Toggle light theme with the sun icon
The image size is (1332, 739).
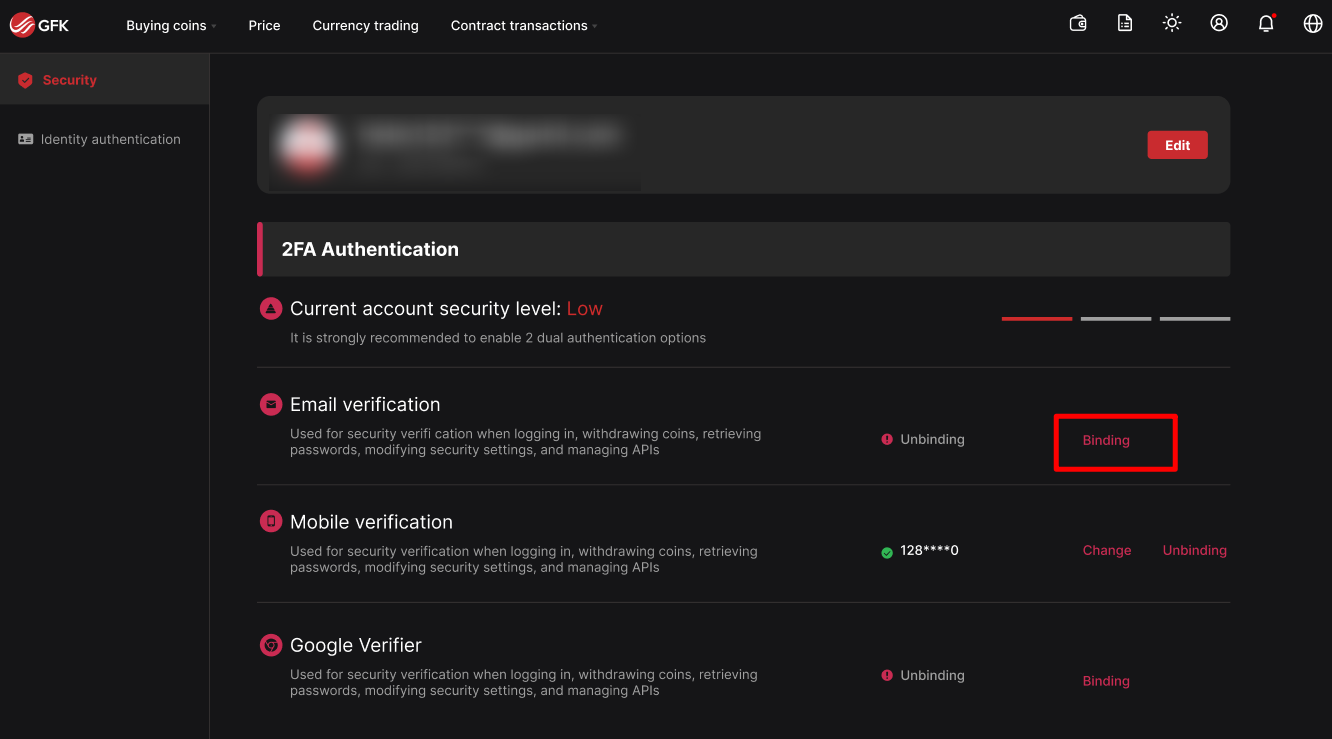[1172, 23]
